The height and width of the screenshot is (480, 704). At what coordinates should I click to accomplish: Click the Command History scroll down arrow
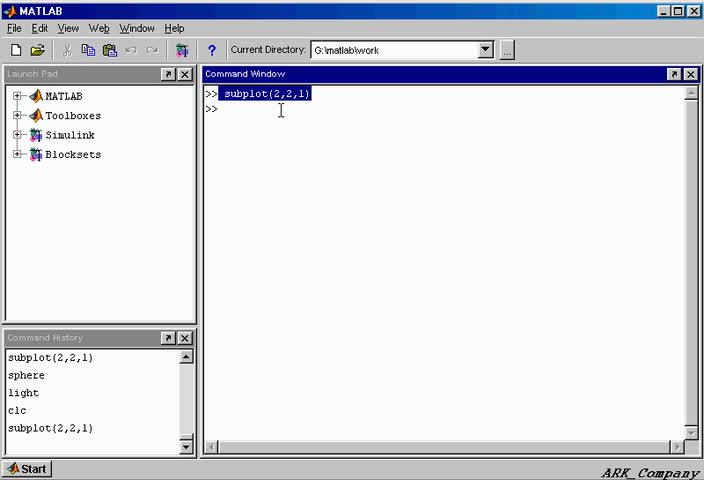(x=186, y=446)
